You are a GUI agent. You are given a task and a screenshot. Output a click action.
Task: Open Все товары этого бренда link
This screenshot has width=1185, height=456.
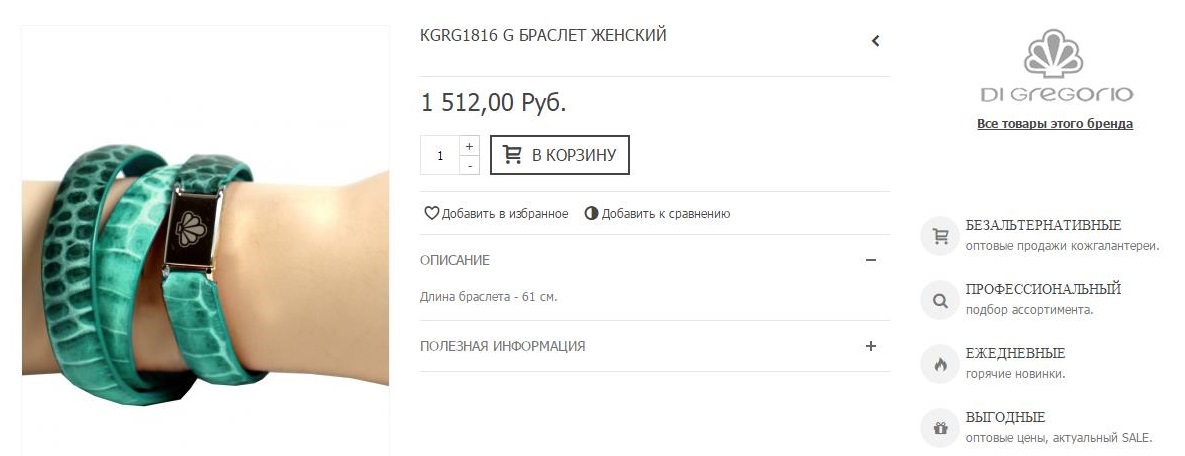point(1054,124)
